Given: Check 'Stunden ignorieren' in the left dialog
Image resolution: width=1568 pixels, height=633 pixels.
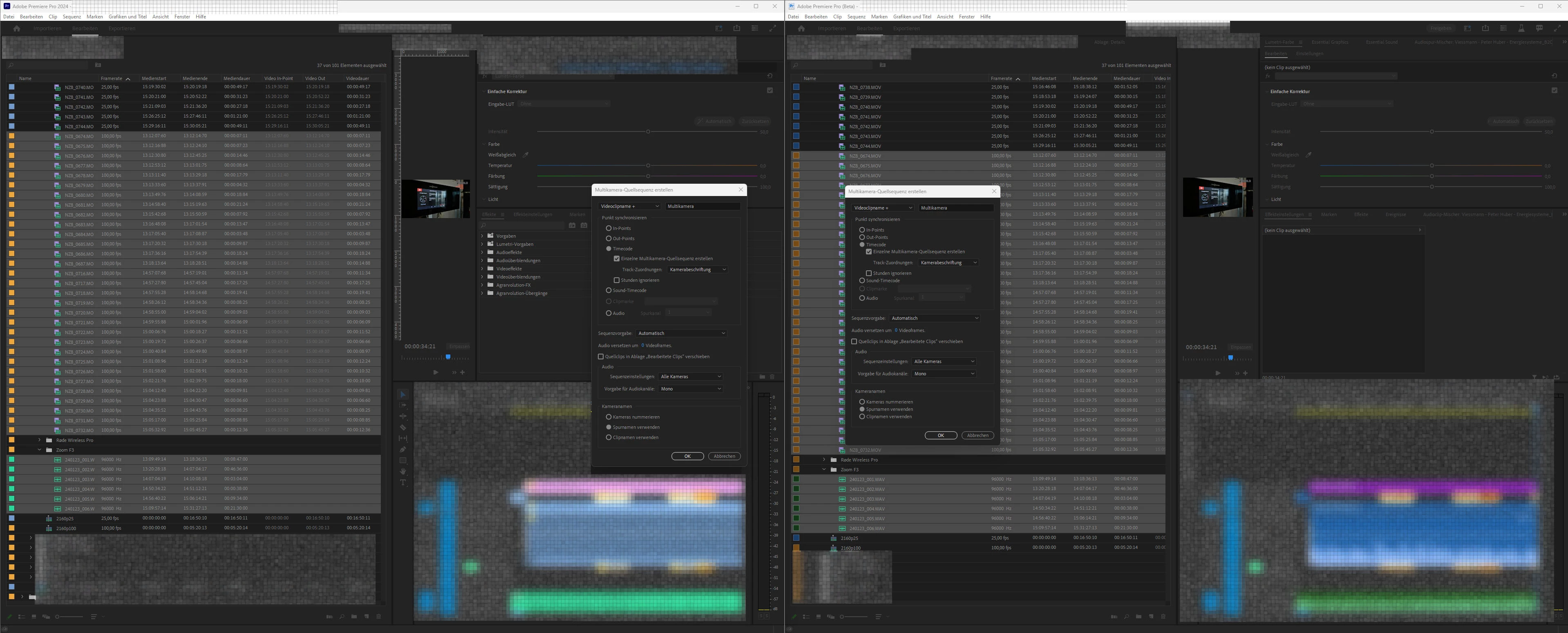Looking at the screenshot, I should click(617, 280).
